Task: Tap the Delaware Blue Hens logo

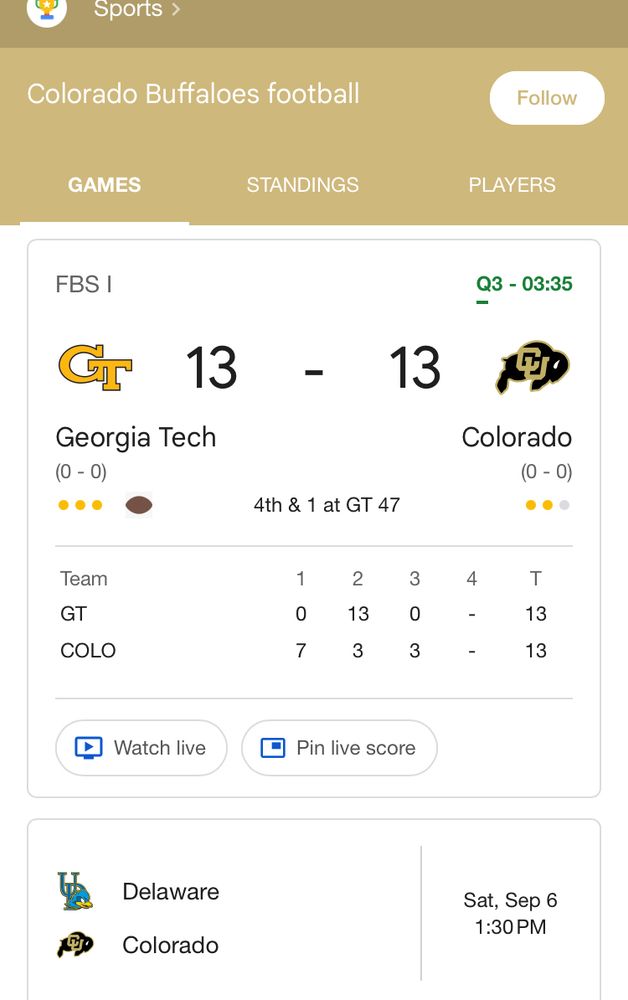Action: point(75,891)
